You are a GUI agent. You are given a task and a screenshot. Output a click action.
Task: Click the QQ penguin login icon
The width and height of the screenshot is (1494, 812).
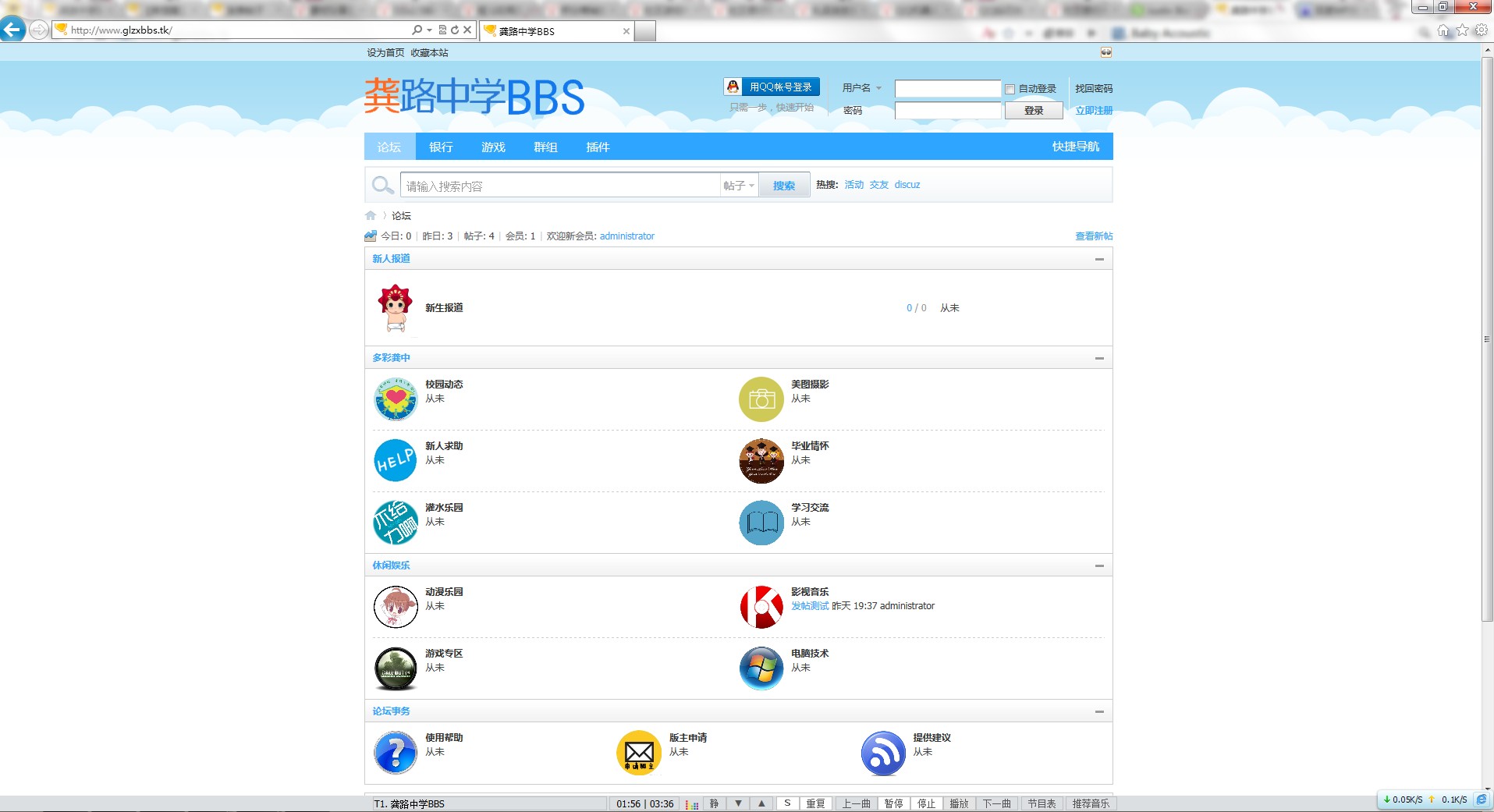point(733,87)
